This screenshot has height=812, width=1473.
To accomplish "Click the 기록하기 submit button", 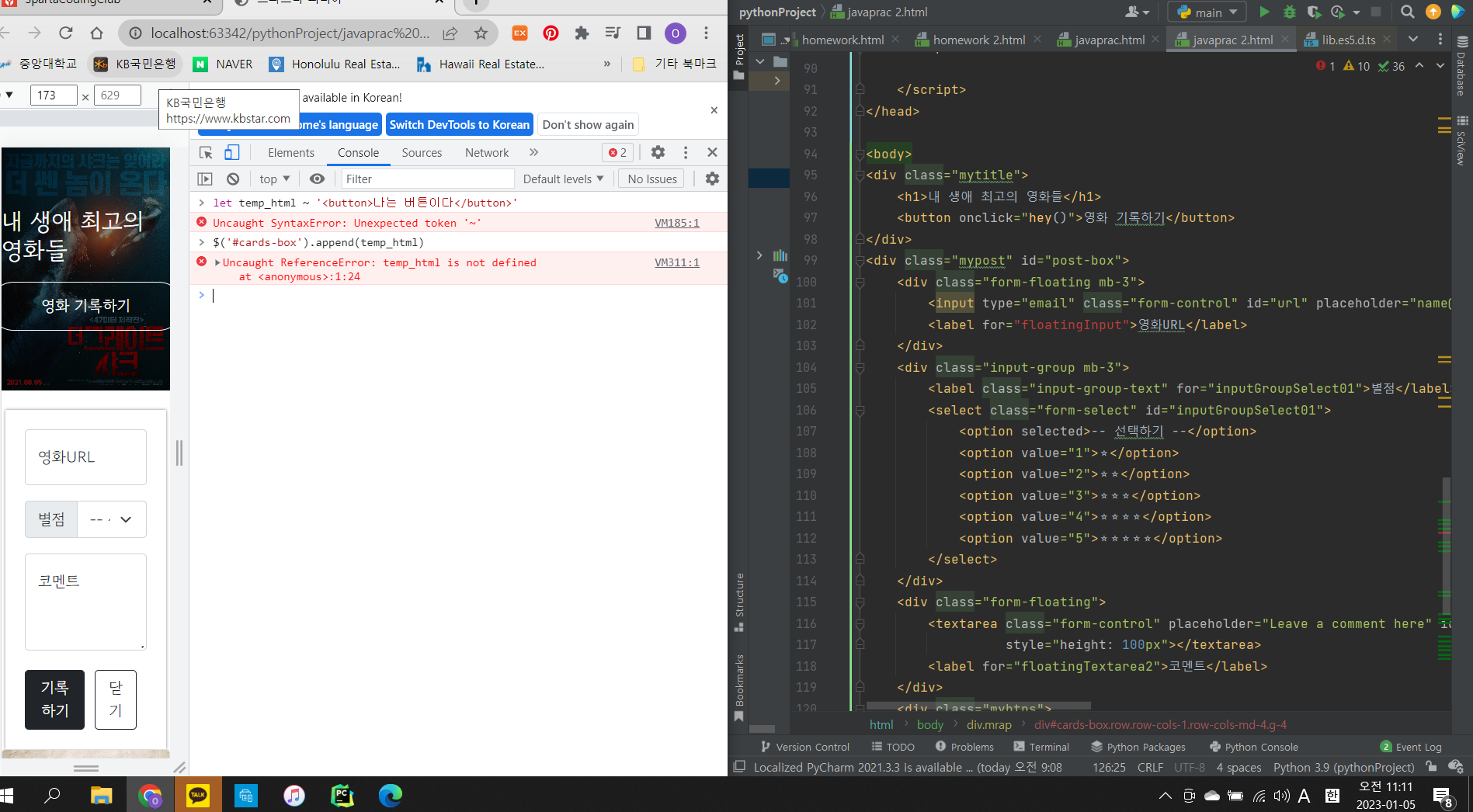I will pyautogui.click(x=54, y=699).
